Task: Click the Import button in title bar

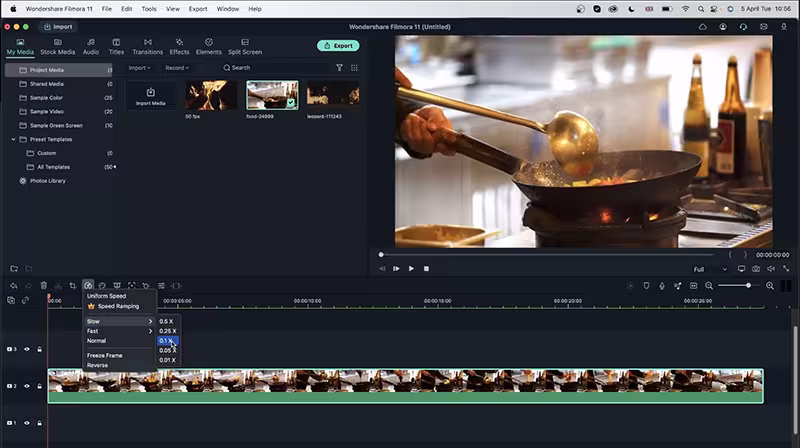Action: [x=58, y=27]
